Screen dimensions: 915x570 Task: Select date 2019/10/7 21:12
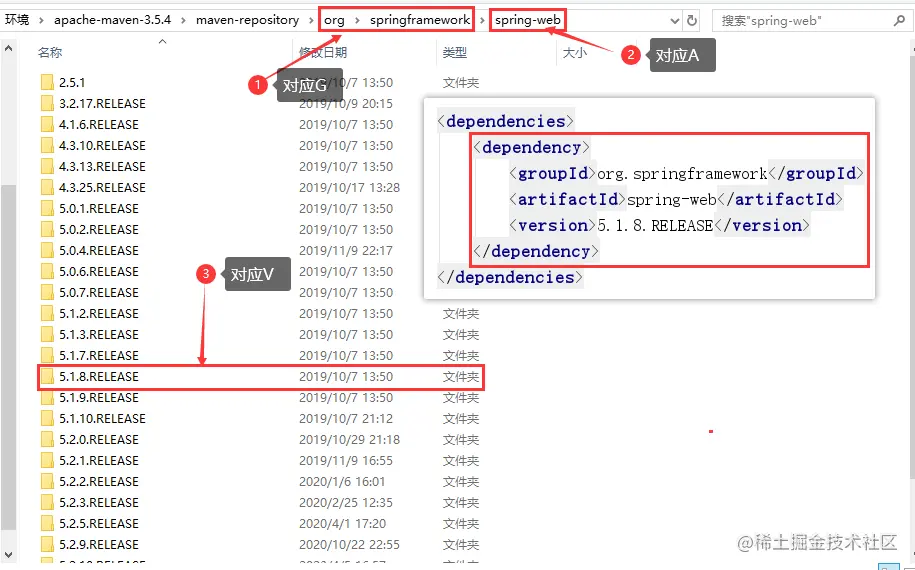[345, 419]
